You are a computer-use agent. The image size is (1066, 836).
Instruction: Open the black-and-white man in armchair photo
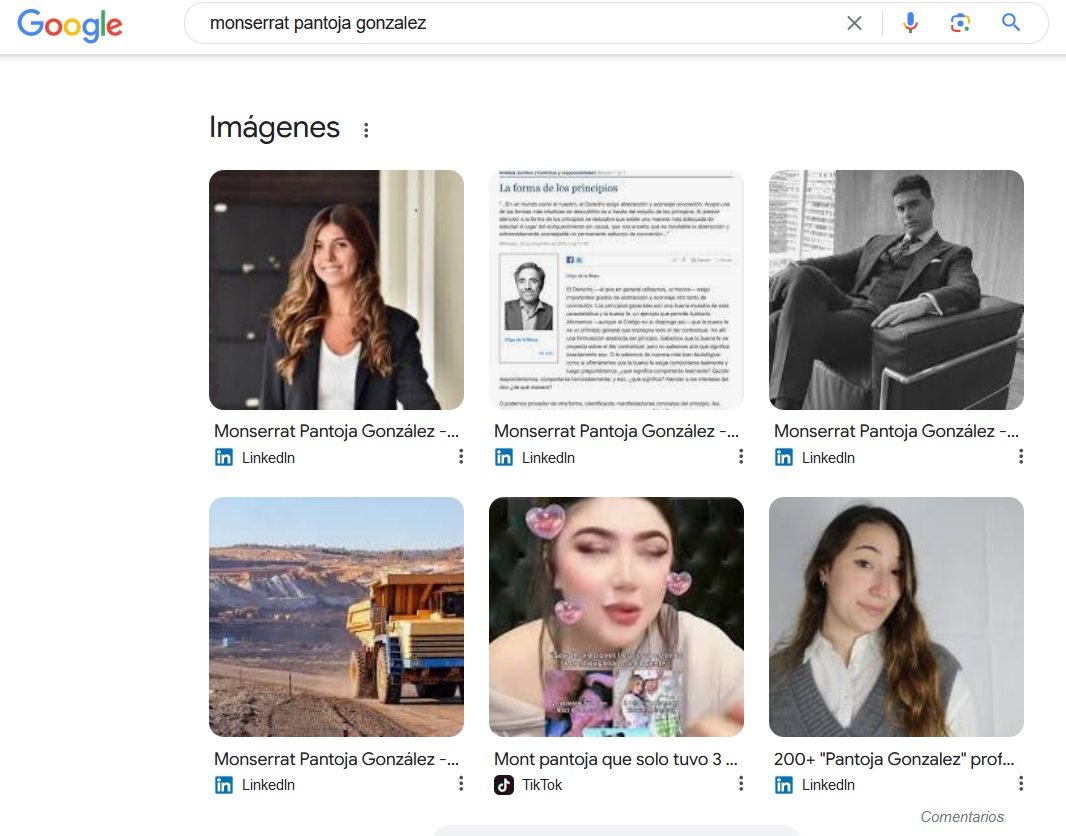tap(896, 290)
